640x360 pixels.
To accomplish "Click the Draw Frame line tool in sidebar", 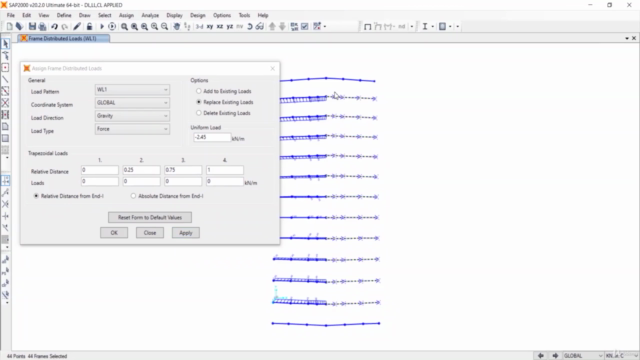I will (5, 79).
